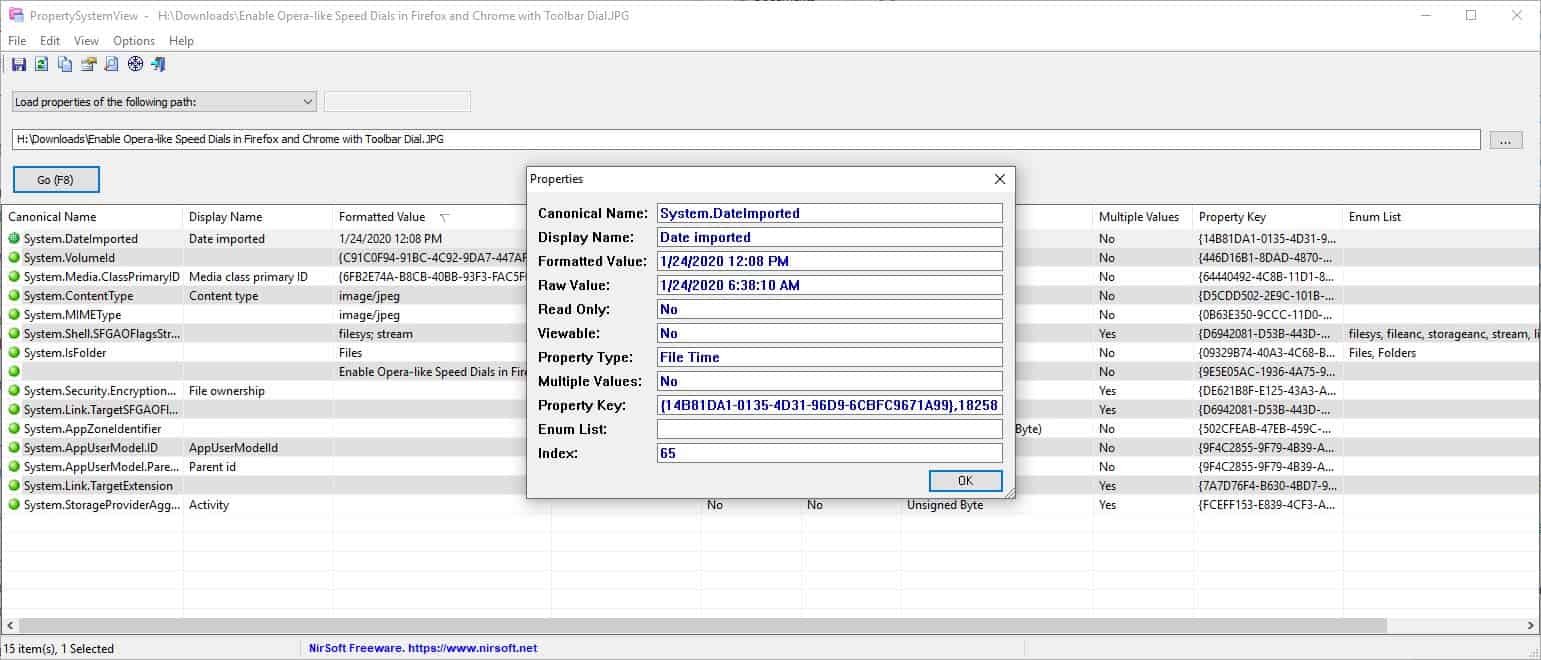Expand the path selection combo box arrow

pyautogui.click(x=306, y=101)
